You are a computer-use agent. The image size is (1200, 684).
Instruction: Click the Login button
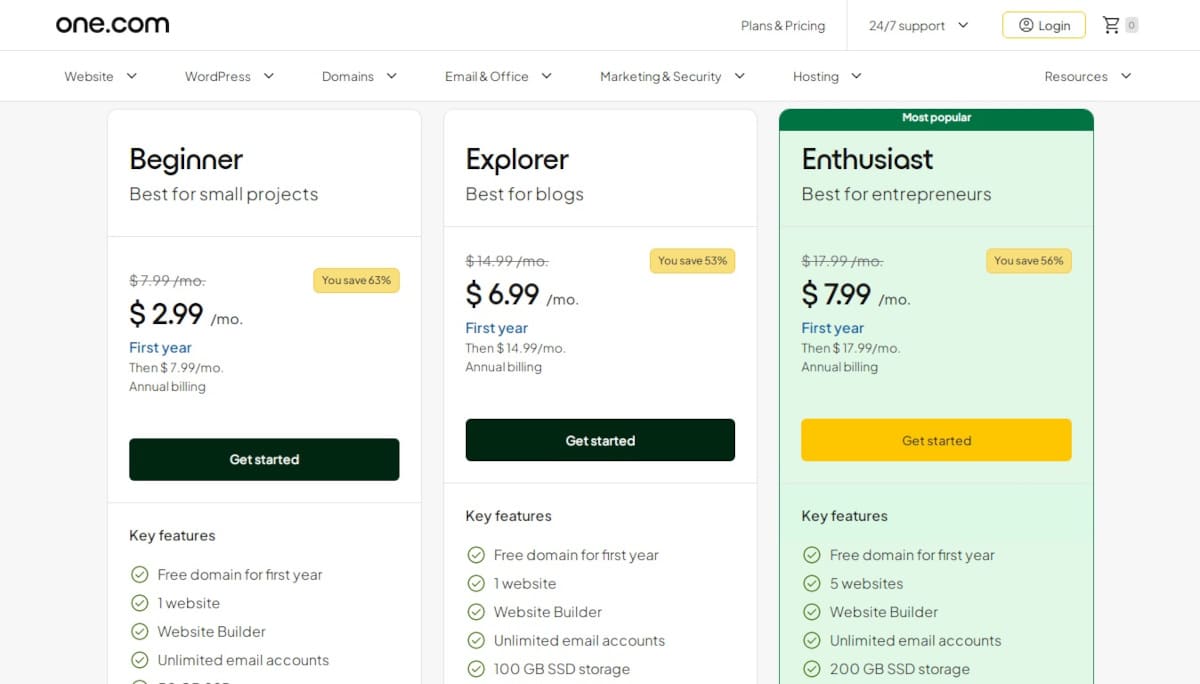(1043, 25)
